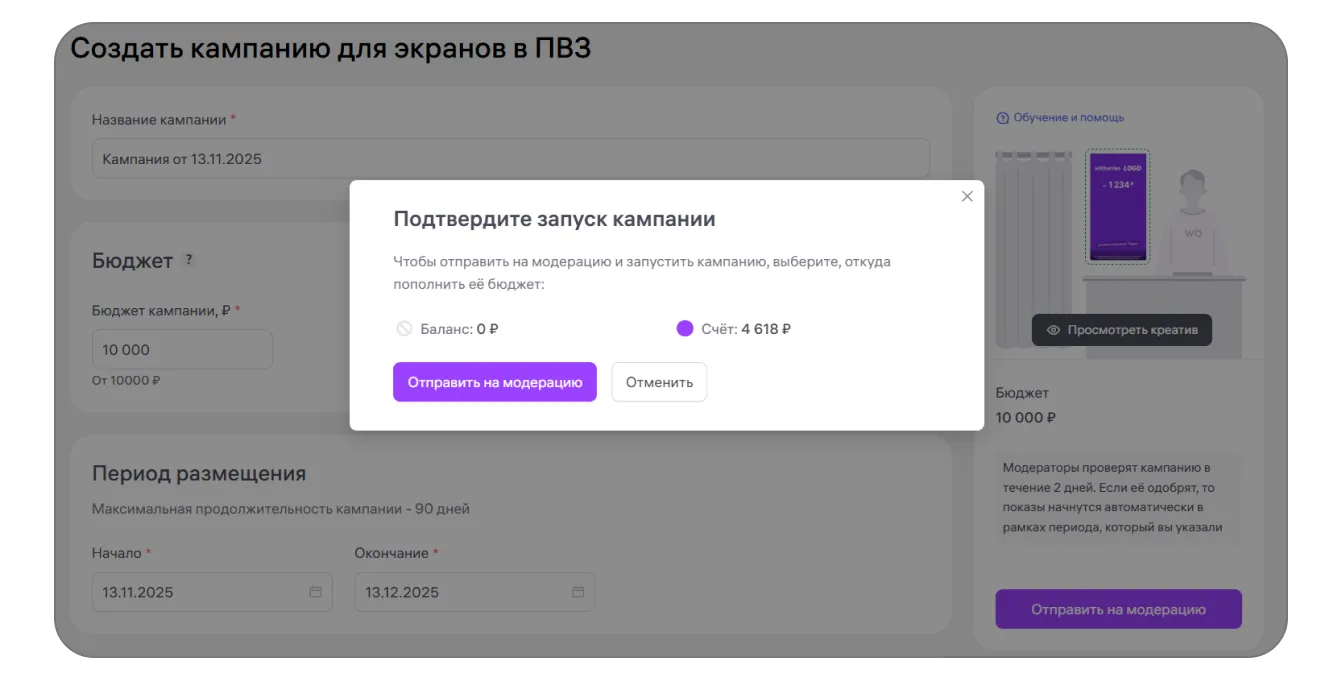Click the Окончание date value 13.12.2025
The width and height of the screenshot is (1344, 680).
coord(401,592)
